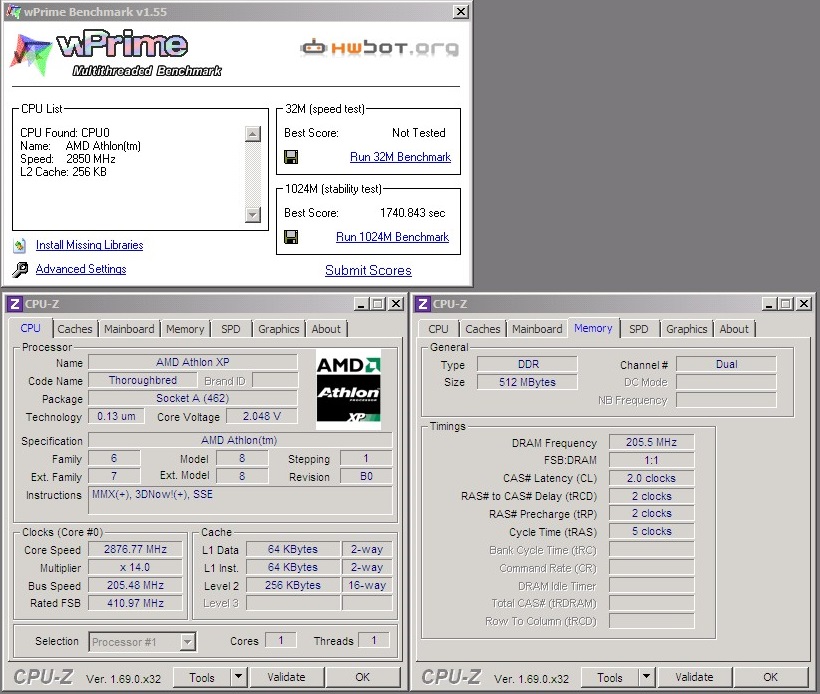
Task: Click the Advanced Settings key icon
Action: tap(20, 269)
